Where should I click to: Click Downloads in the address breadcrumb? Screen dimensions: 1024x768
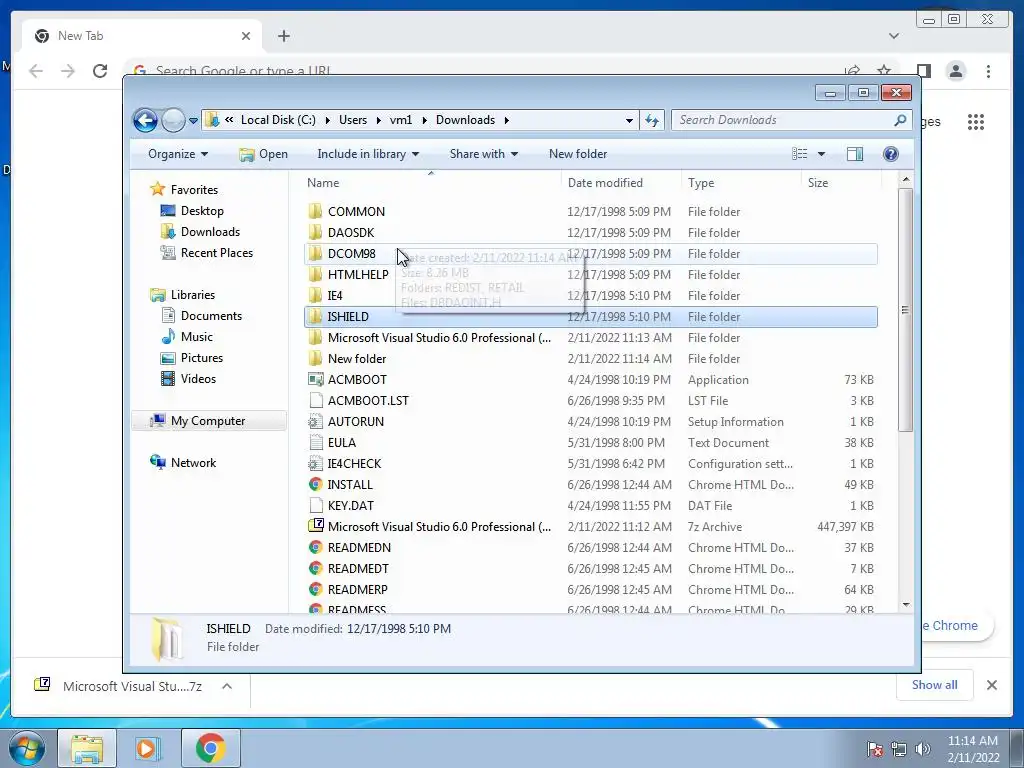pyautogui.click(x=465, y=120)
